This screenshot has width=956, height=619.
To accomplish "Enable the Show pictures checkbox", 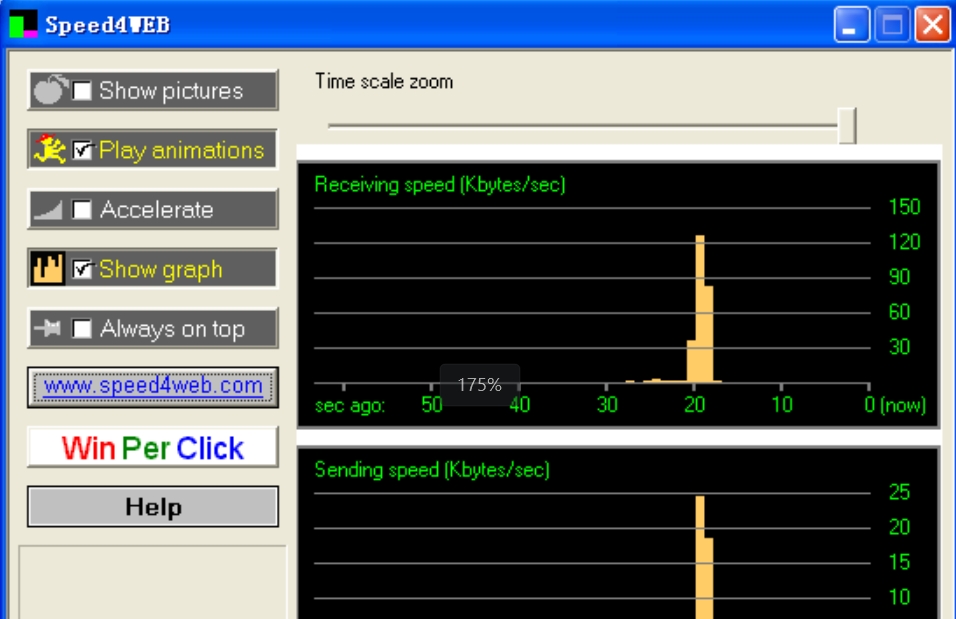I will pyautogui.click(x=82, y=91).
